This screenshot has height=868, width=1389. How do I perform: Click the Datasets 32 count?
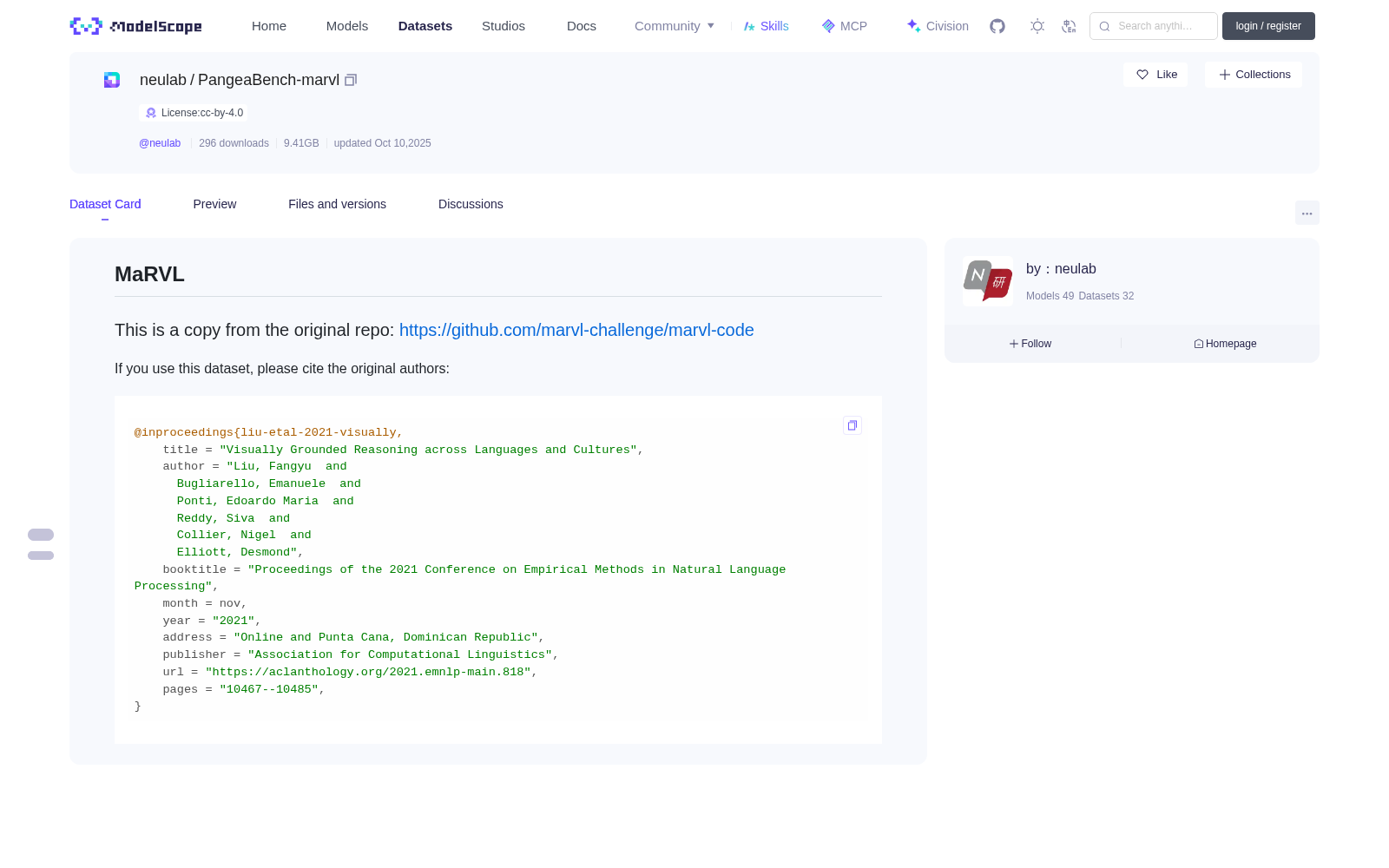[x=1106, y=296]
